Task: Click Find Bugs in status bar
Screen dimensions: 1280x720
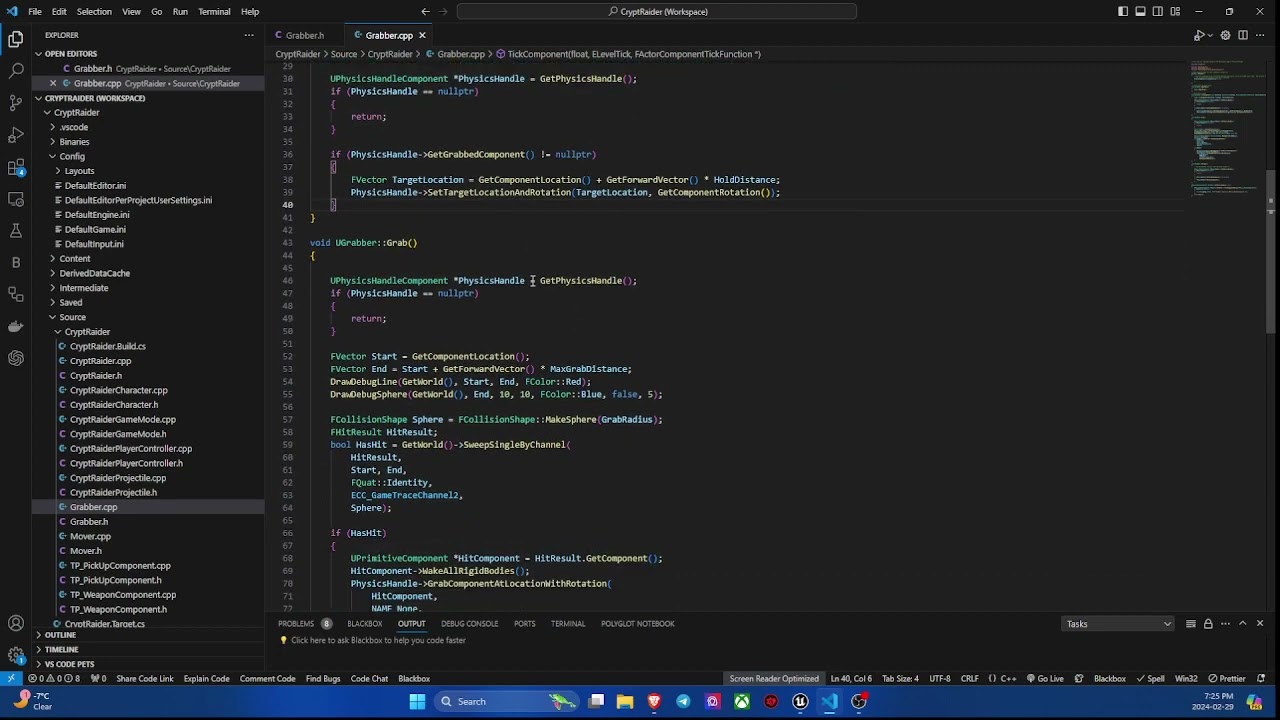Action: click(x=323, y=679)
